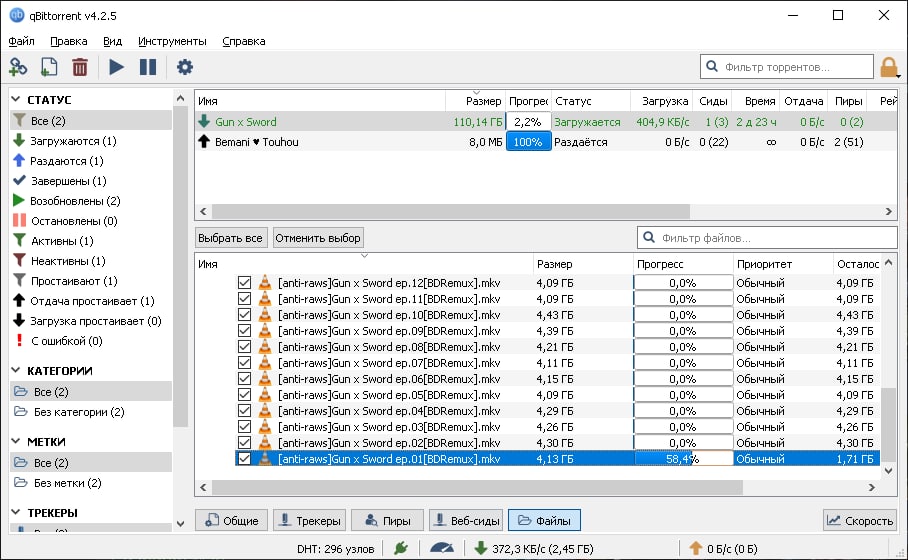Uncheck Gun x Sword ep.01 file checkbox
Image resolution: width=908 pixels, height=560 pixels.
[x=244, y=459]
